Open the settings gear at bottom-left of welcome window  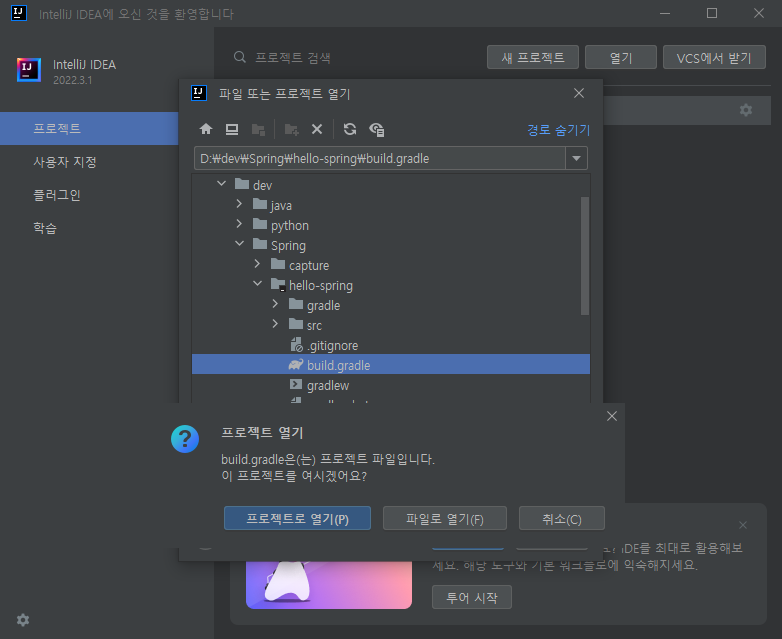pos(23,620)
